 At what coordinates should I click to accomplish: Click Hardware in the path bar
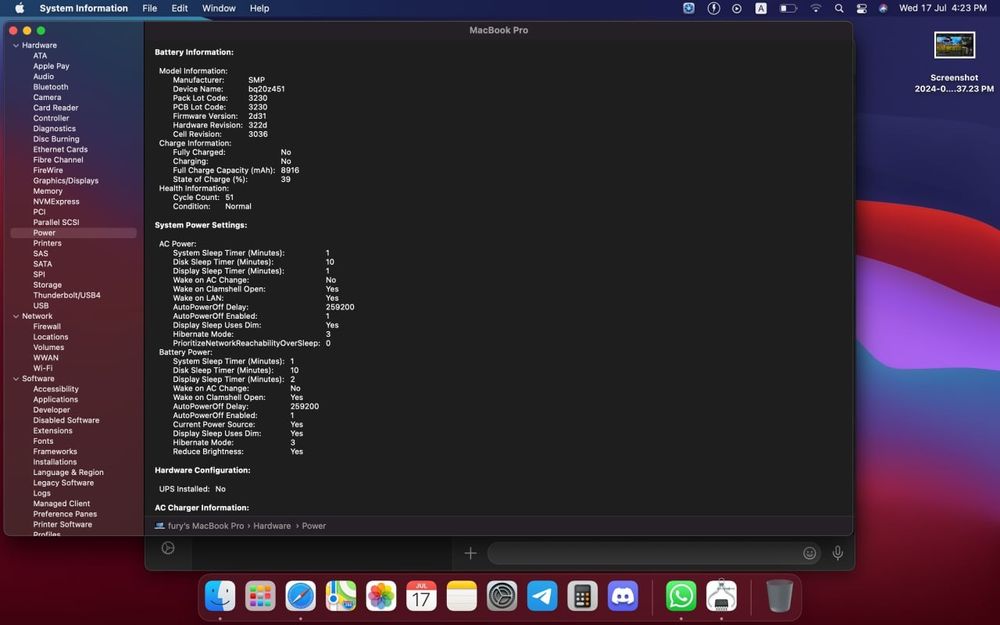click(272, 526)
